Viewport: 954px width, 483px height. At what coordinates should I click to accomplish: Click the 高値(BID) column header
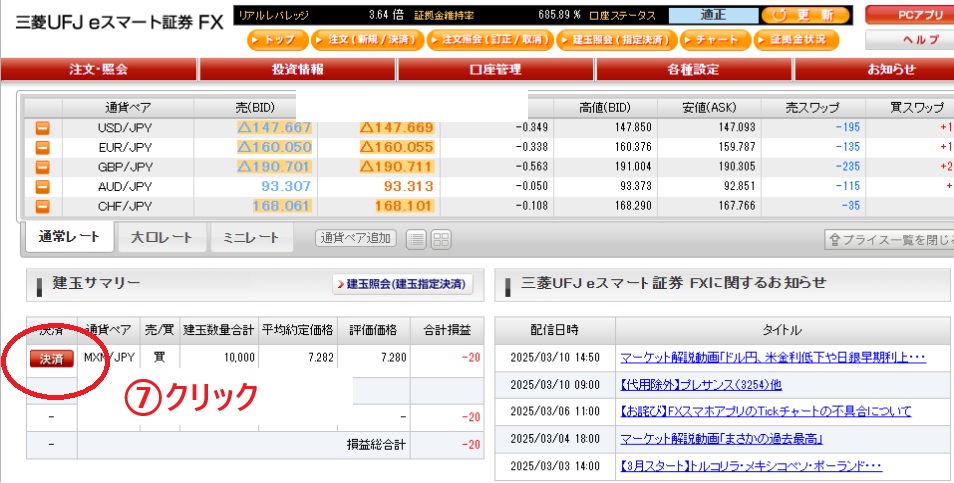605,108
